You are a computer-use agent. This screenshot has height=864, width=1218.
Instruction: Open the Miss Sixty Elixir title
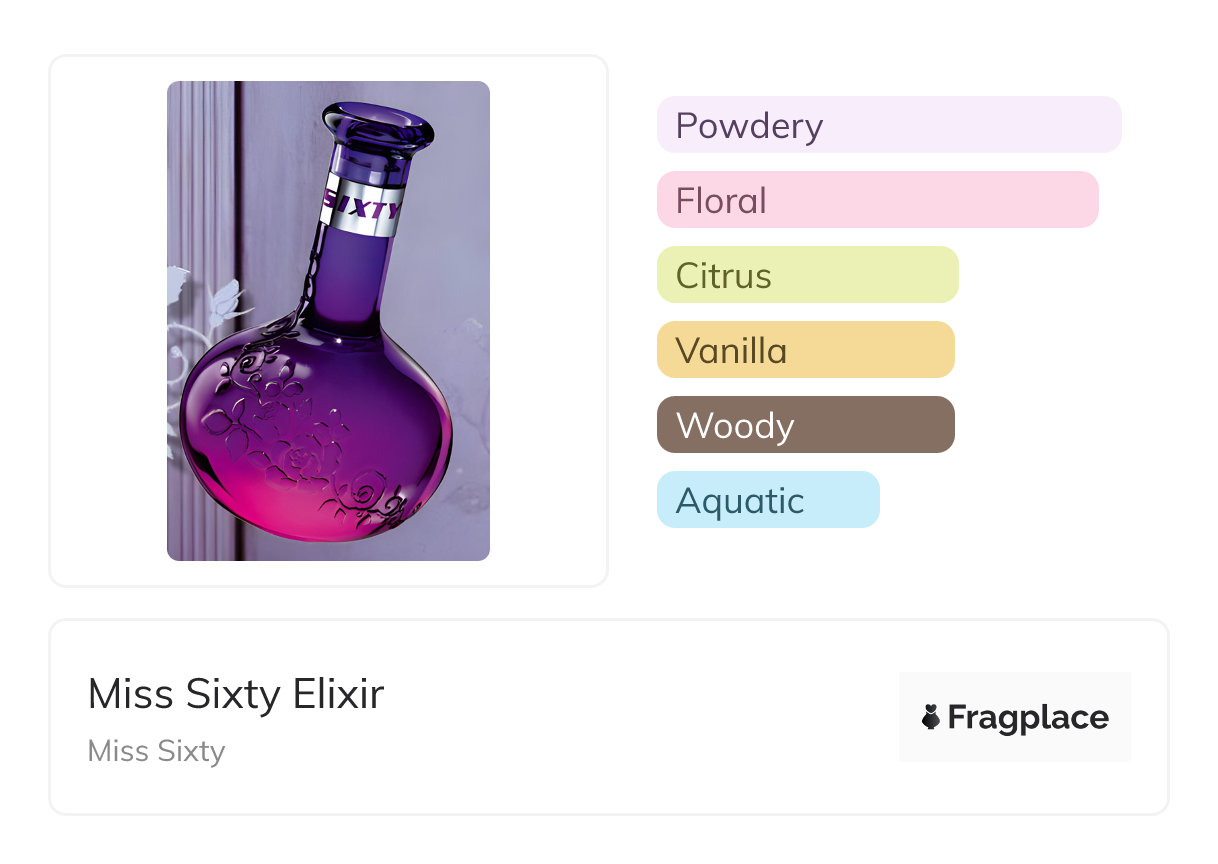236,694
